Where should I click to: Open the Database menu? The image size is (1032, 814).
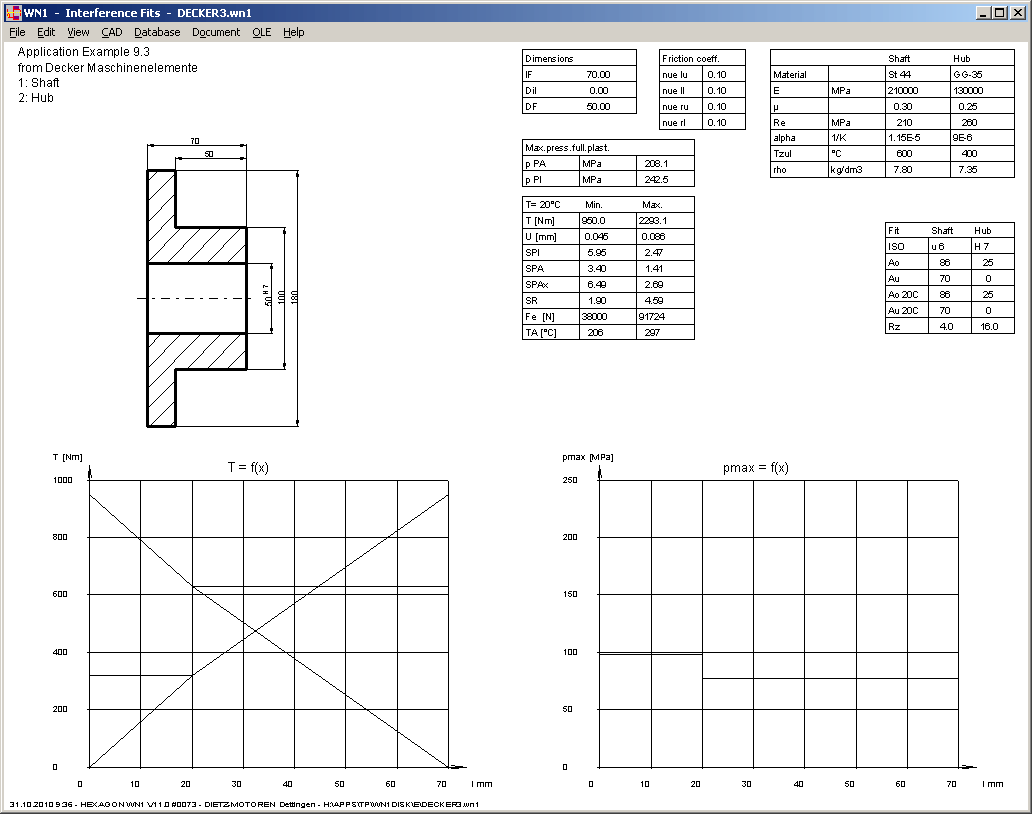[x=157, y=32]
